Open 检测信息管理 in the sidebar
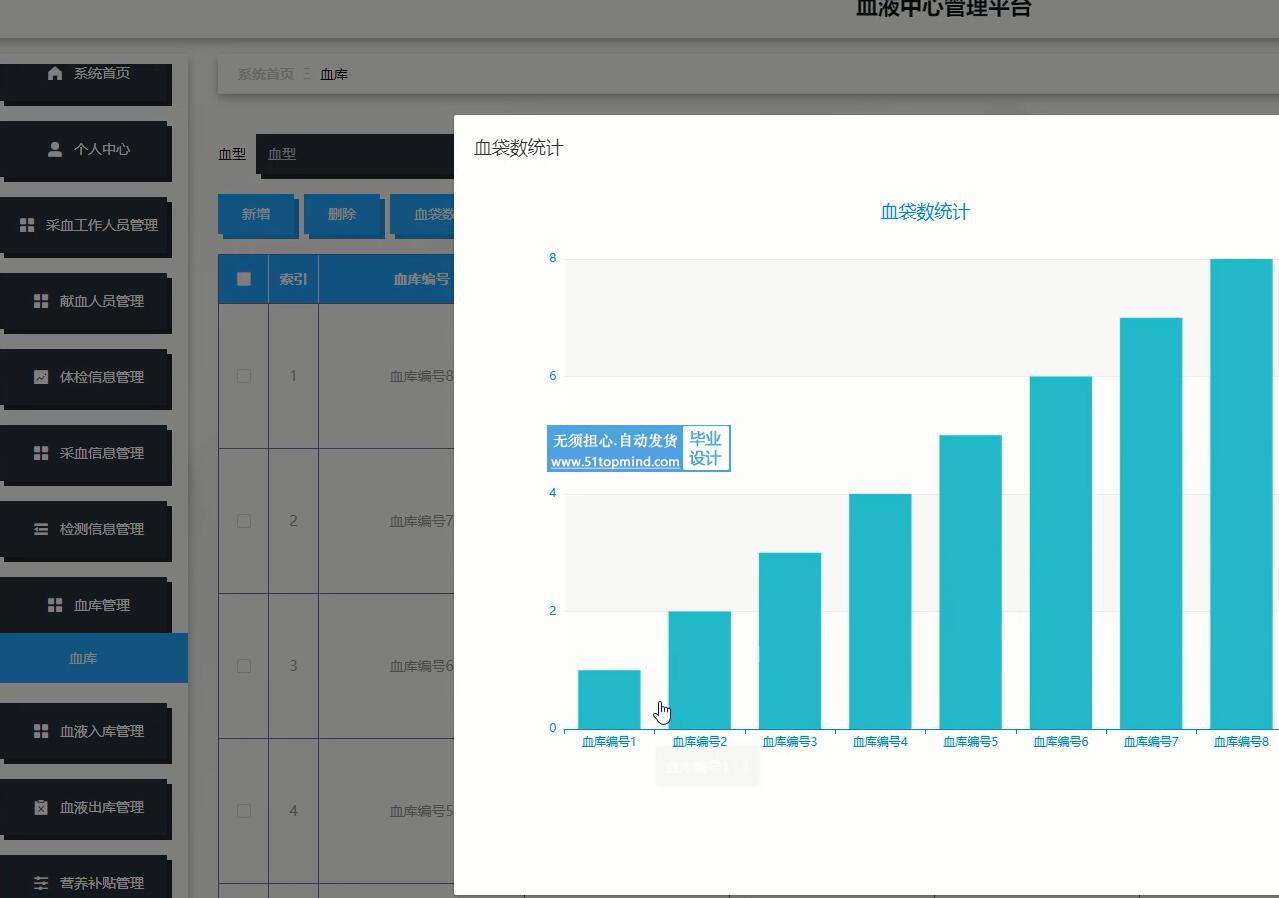The image size is (1279, 898). coord(86,530)
